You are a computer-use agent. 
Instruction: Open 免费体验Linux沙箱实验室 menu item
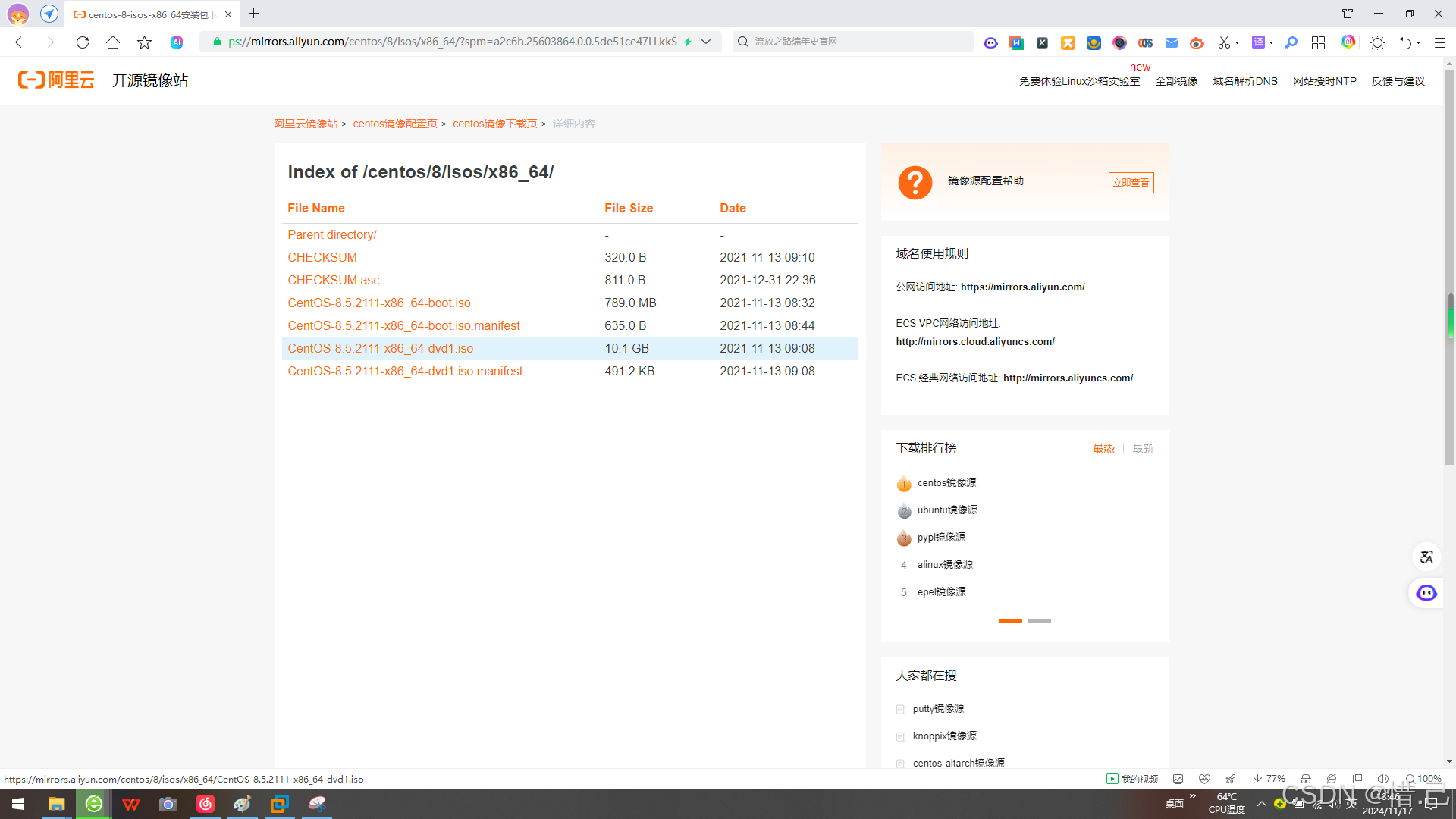coord(1079,81)
